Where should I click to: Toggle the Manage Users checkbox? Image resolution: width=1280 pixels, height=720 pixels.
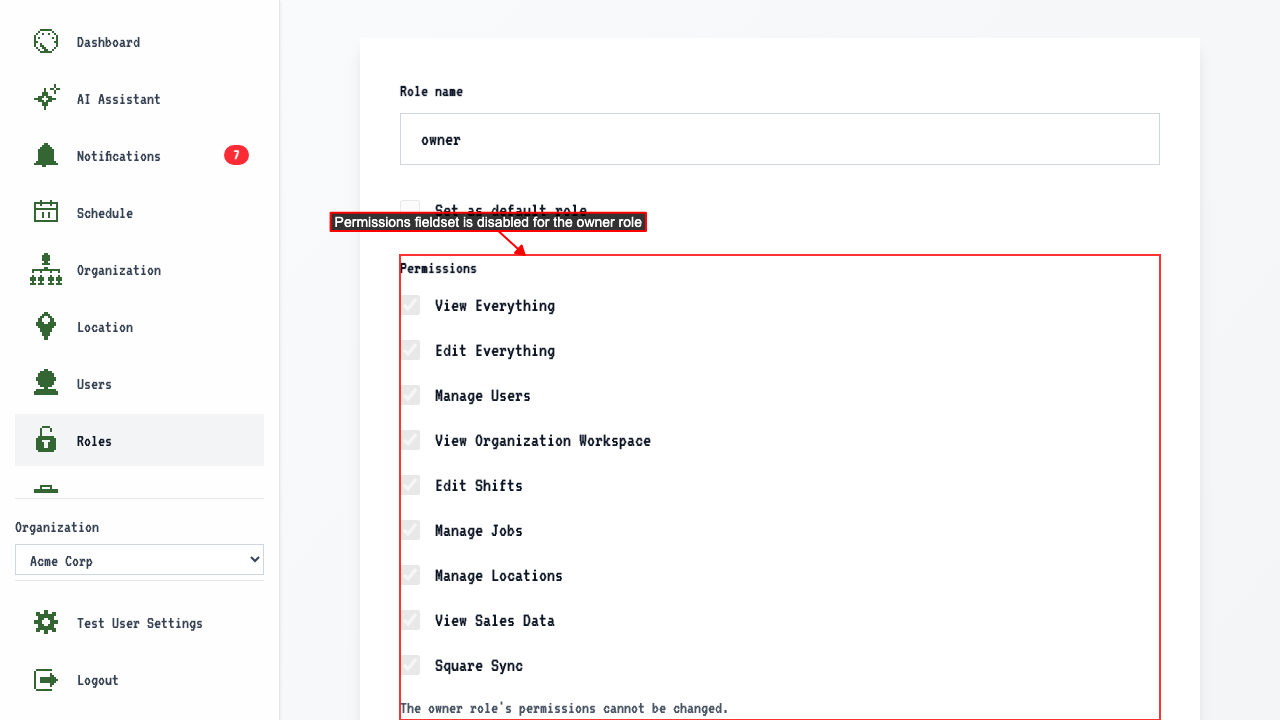(410, 395)
